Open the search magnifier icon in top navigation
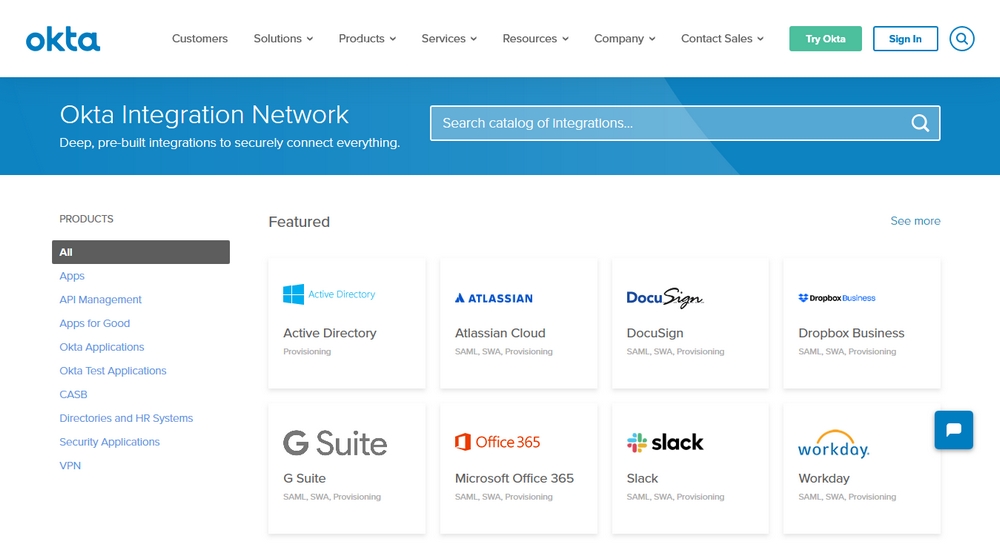Screen dimensions: 1000x555 click(x=961, y=39)
